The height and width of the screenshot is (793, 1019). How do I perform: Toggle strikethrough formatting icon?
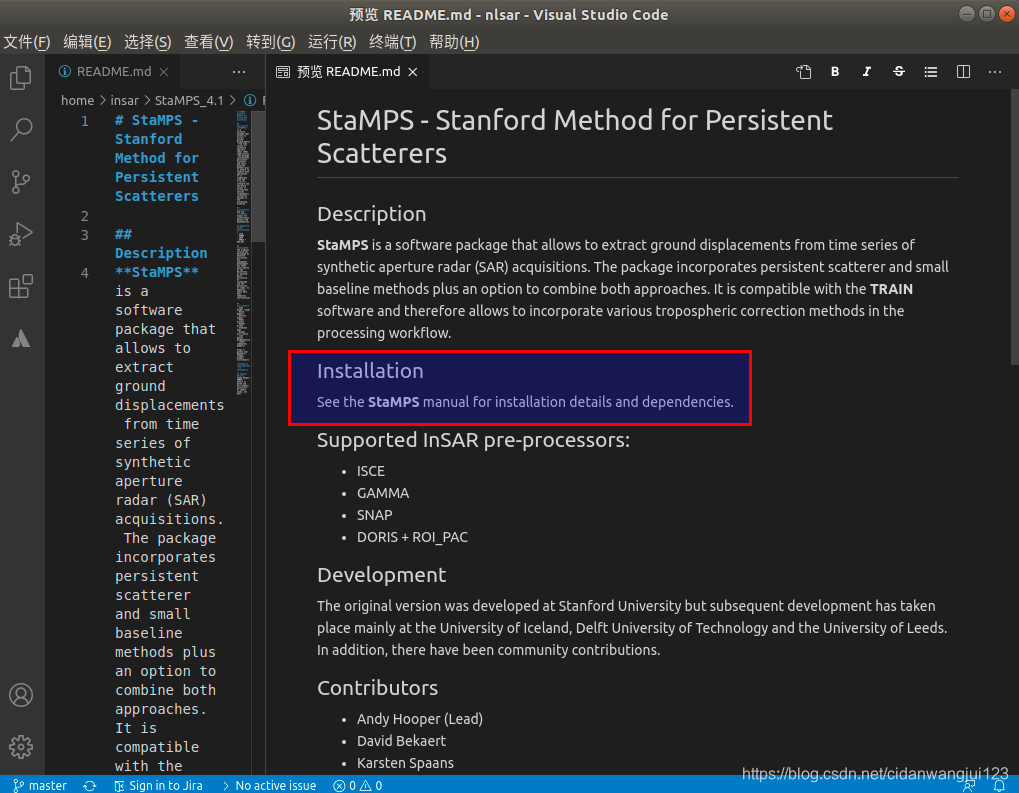pos(899,72)
